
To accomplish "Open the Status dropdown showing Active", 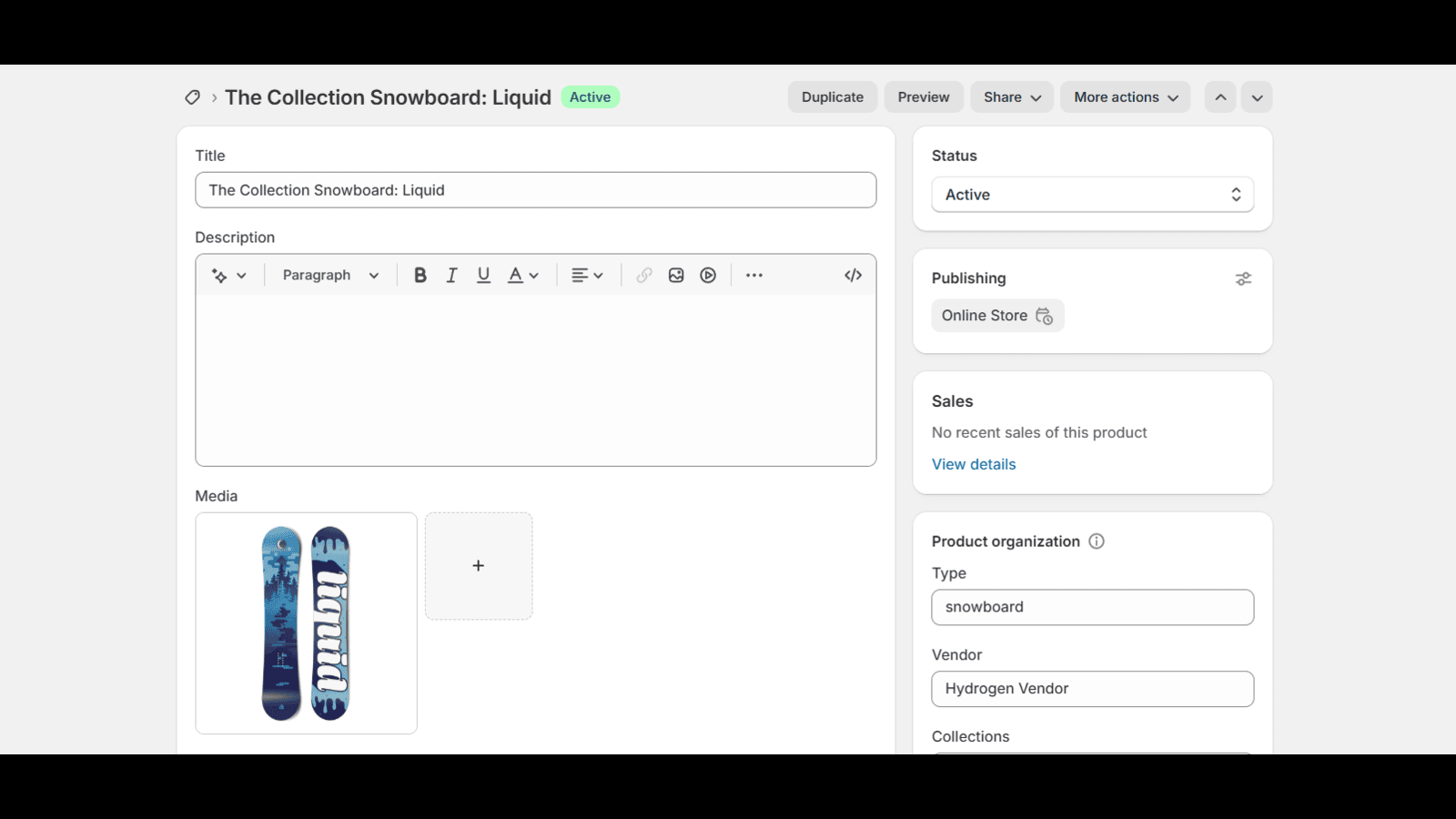I will (1092, 194).
